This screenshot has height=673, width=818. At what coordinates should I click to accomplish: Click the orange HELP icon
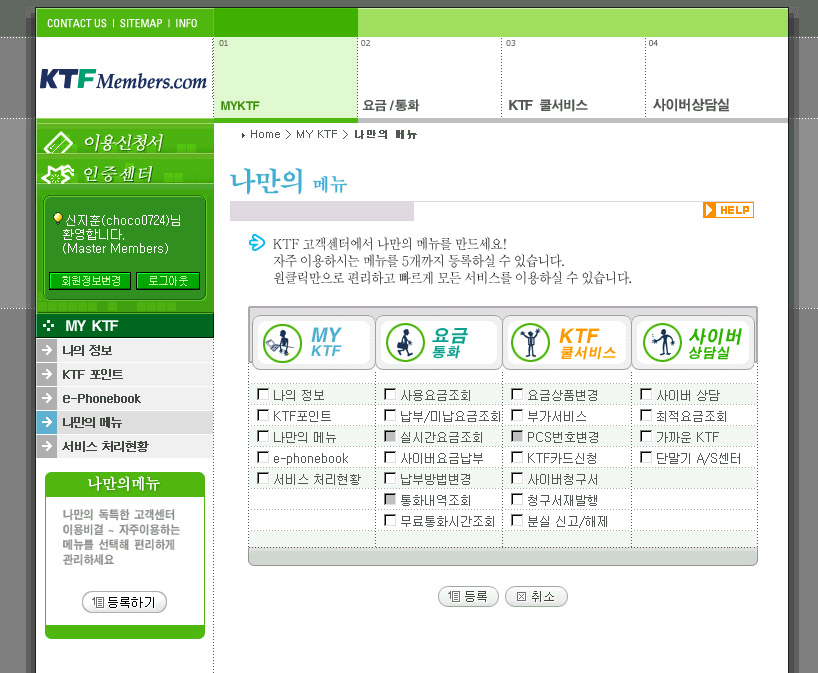728,210
